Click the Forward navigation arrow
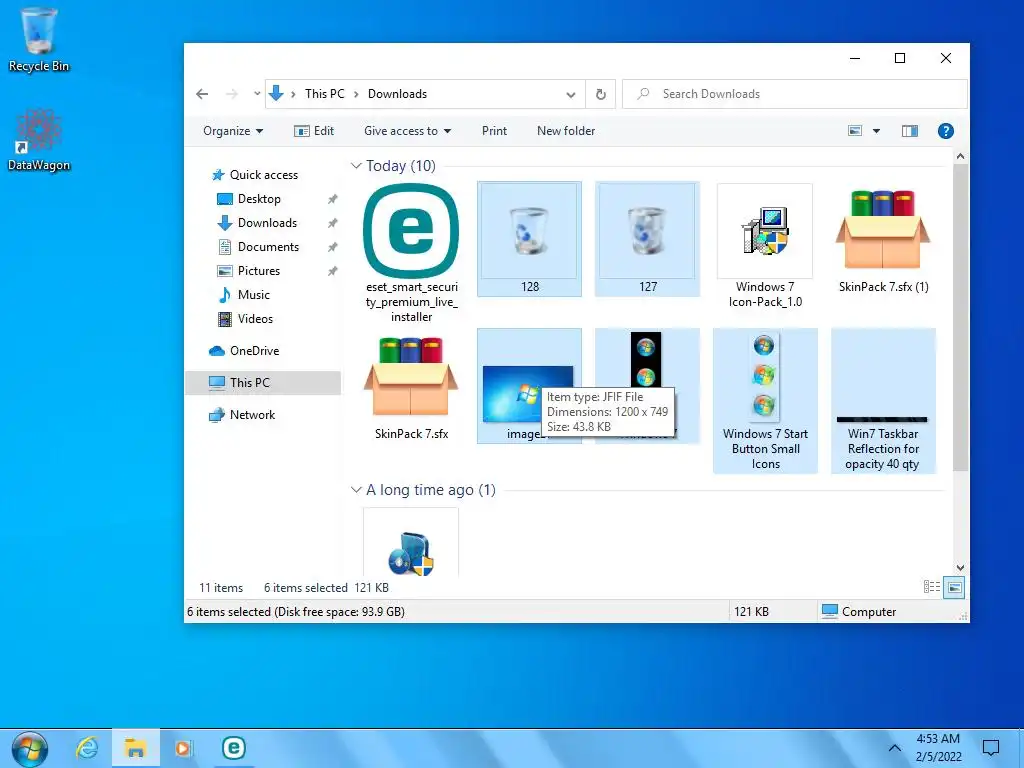This screenshot has width=1024, height=768. [x=231, y=94]
